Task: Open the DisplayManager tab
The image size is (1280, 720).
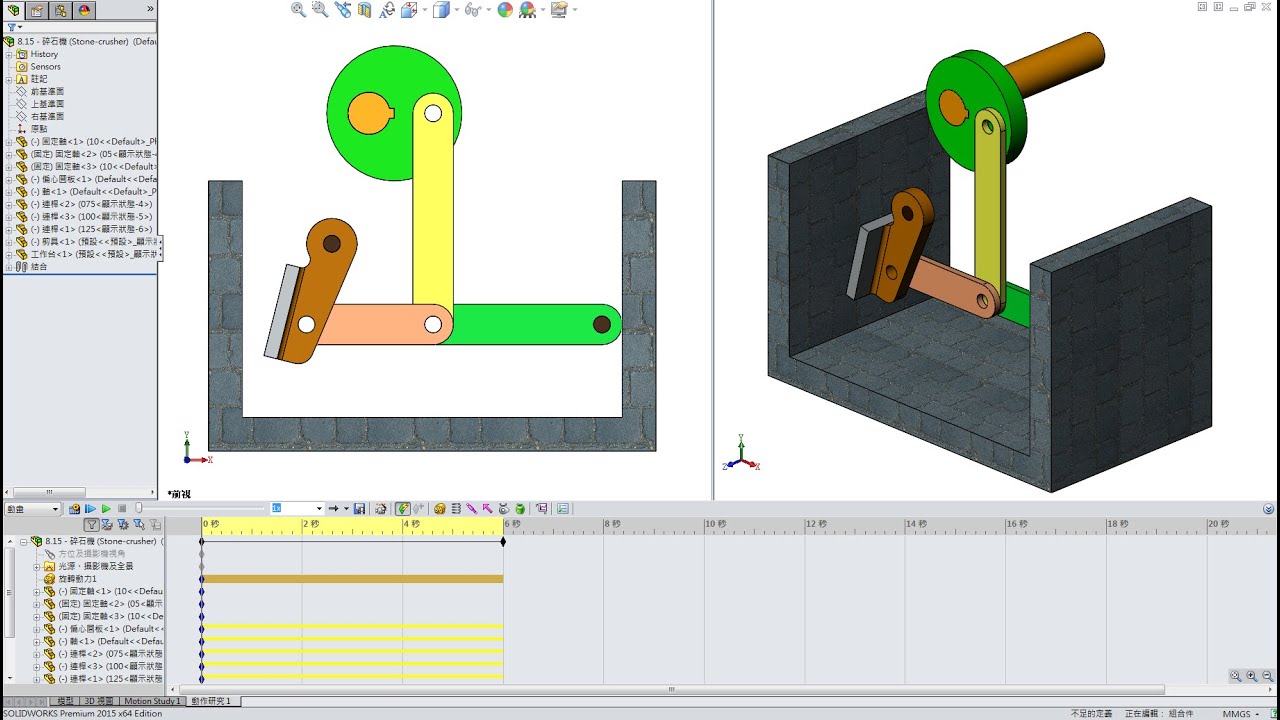Action: (84, 10)
